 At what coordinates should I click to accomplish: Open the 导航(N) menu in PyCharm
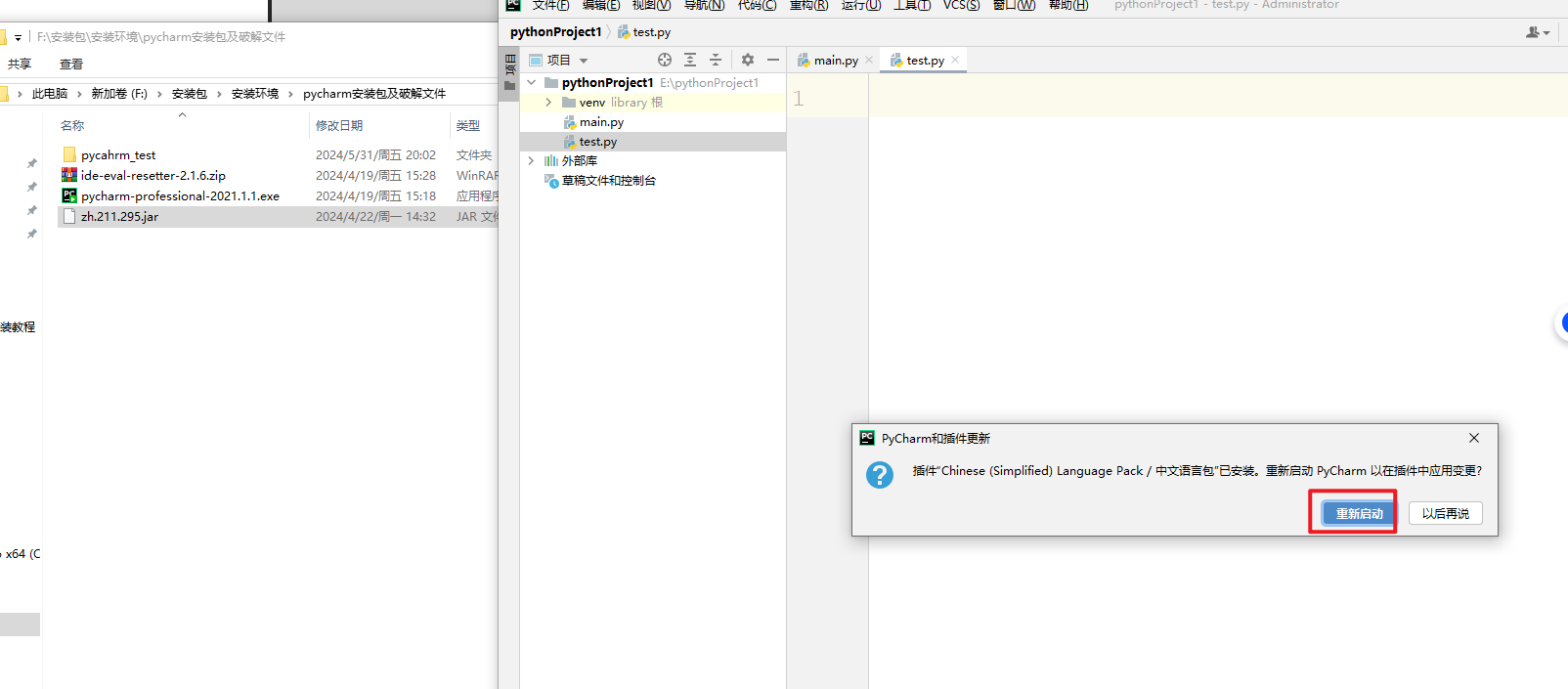[x=704, y=5]
